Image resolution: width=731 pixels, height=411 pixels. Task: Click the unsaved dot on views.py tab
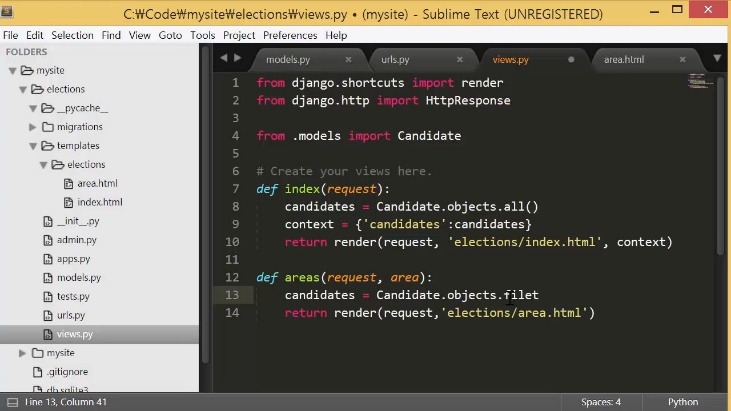tap(571, 60)
